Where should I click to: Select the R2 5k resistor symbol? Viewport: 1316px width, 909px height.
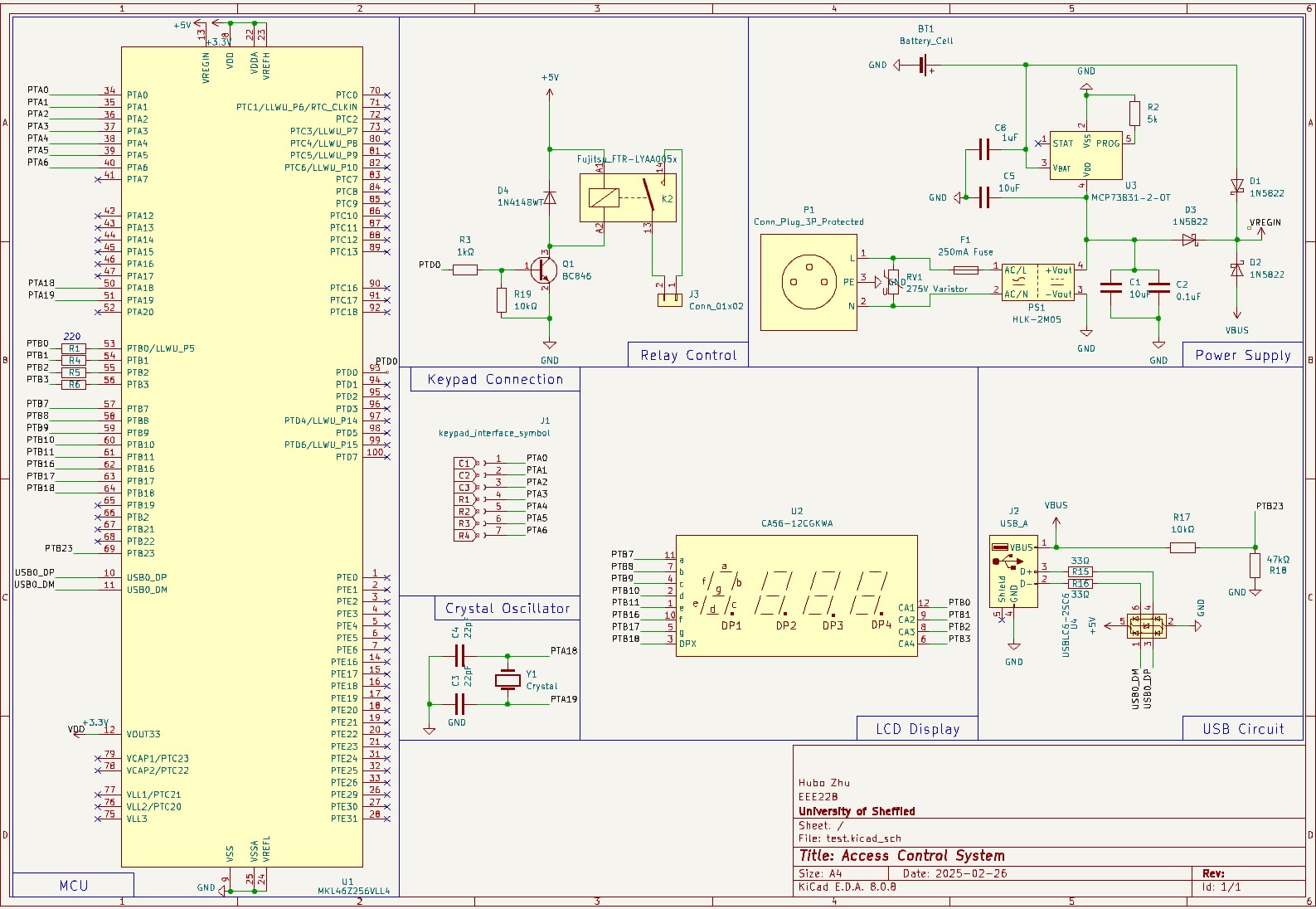pyautogui.click(x=1134, y=113)
